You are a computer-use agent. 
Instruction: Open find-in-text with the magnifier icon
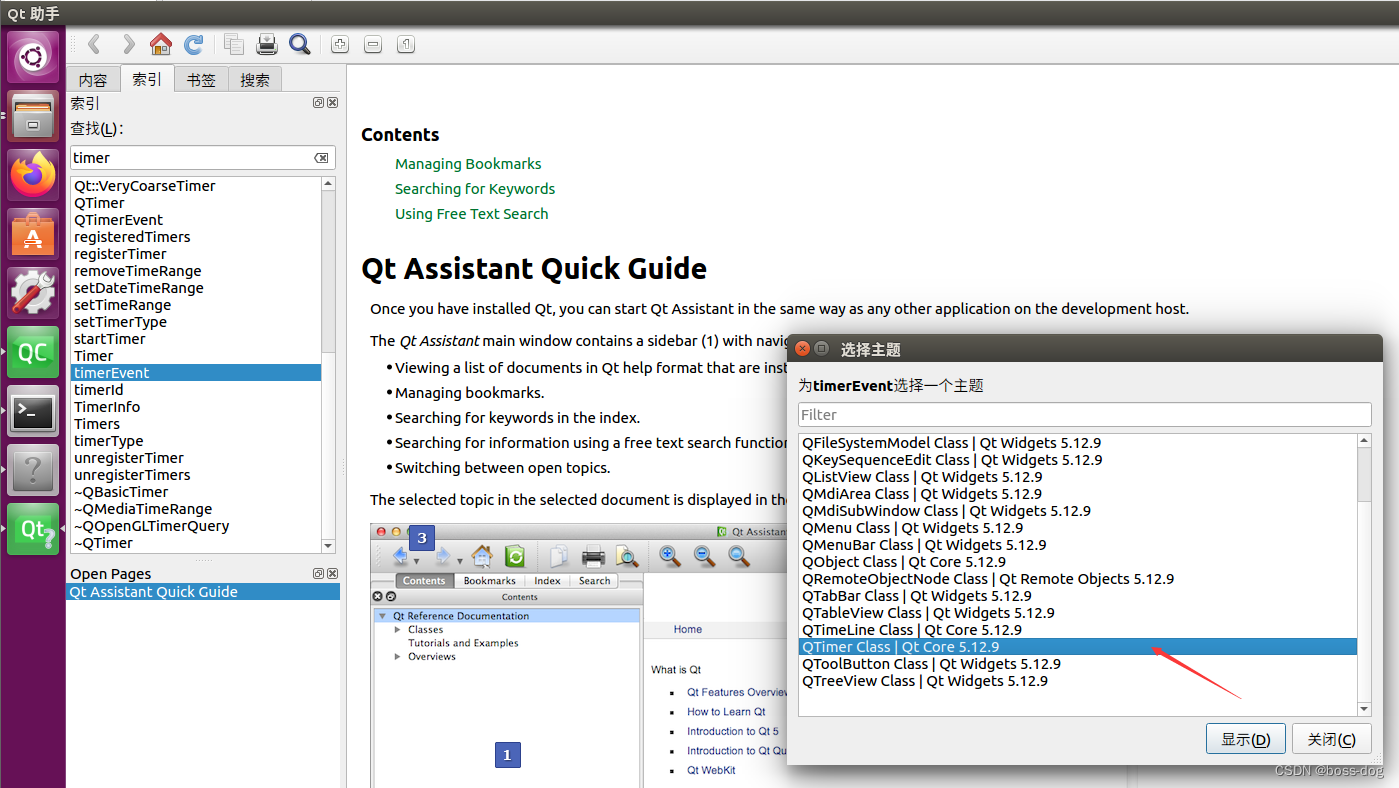[x=299, y=44]
